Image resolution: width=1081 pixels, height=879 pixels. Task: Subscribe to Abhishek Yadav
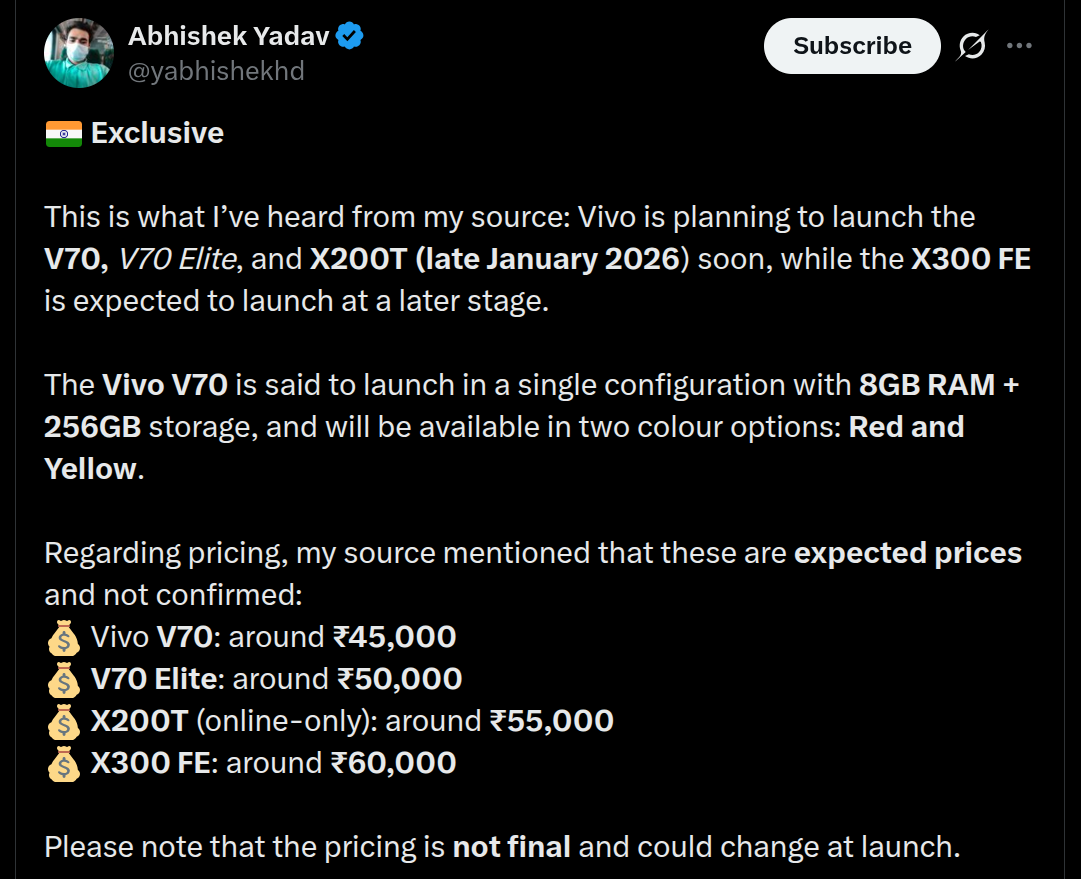[851, 45]
